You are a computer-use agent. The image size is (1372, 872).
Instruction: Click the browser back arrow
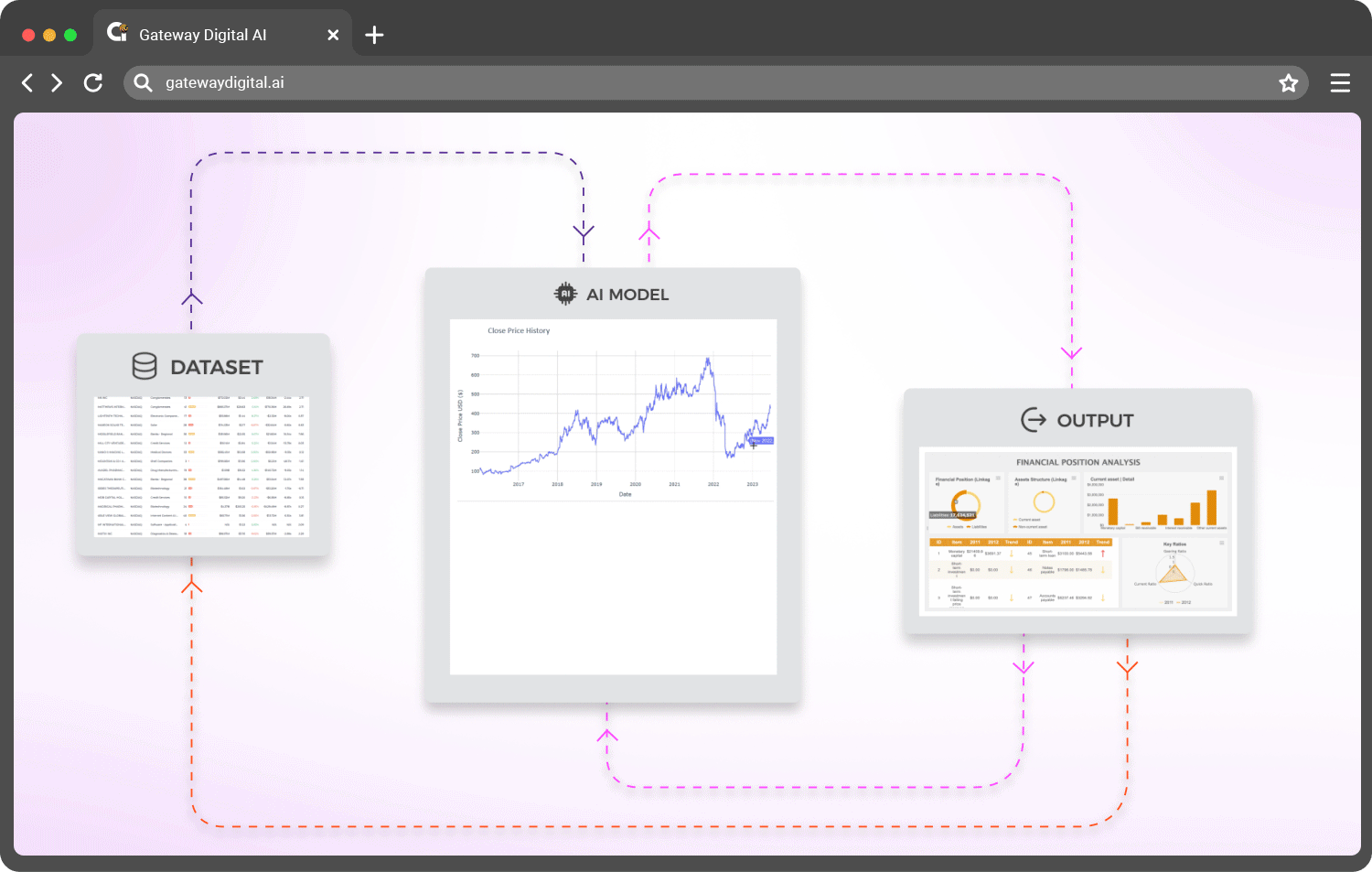point(27,83)
